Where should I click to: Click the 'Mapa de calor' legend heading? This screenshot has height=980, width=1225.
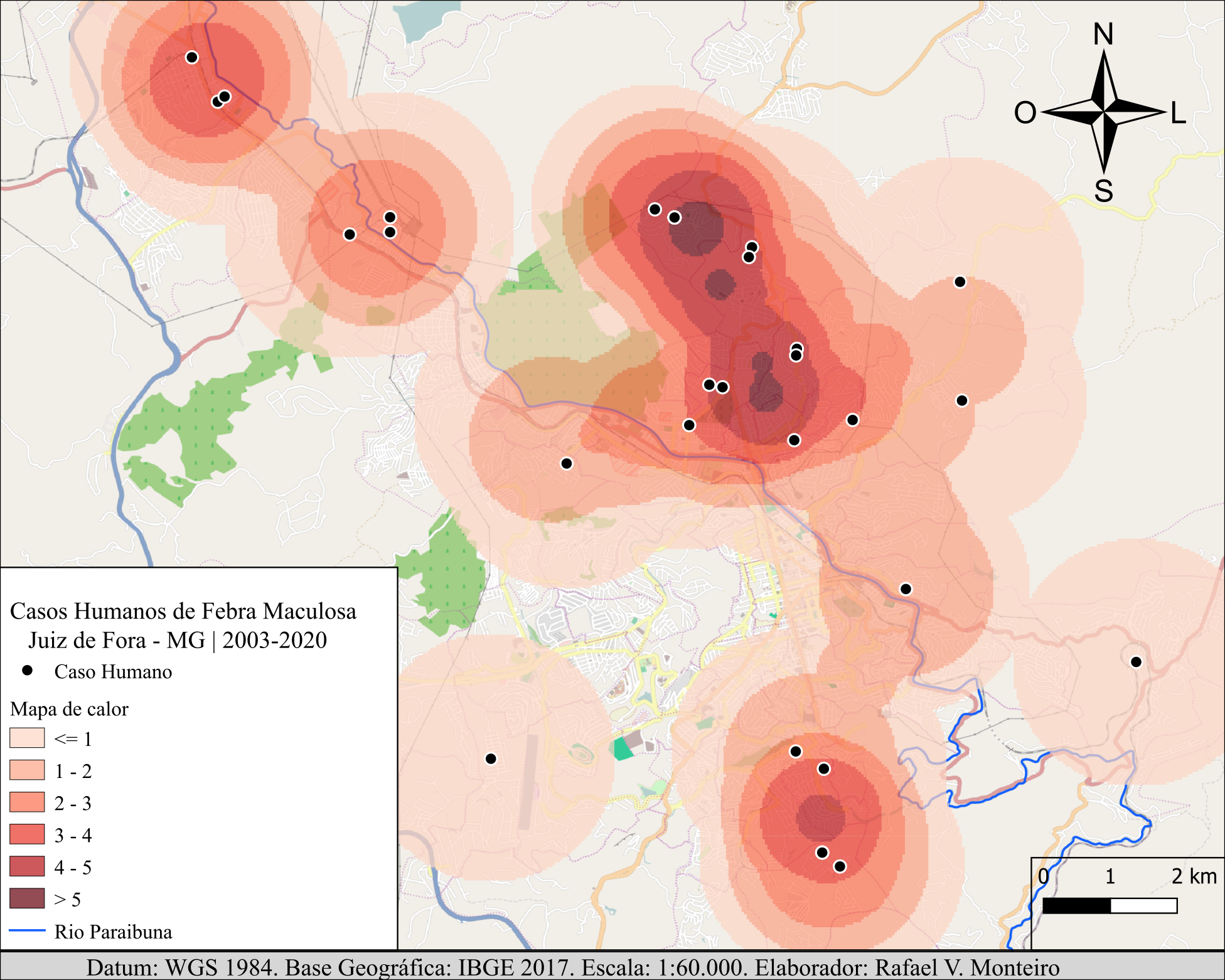69,709
